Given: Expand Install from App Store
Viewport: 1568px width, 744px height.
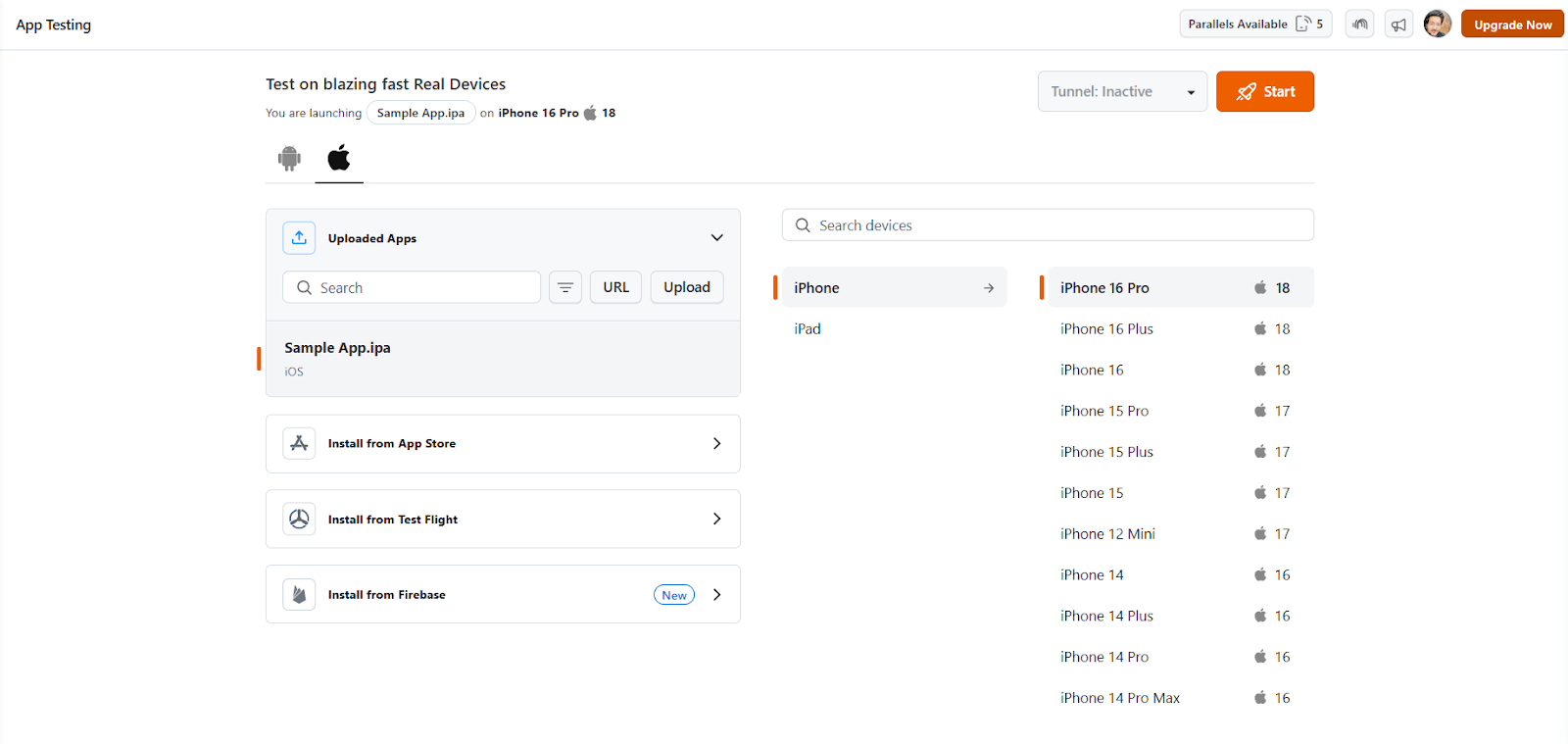Looking at the screenshot, I should coord(716,443).
